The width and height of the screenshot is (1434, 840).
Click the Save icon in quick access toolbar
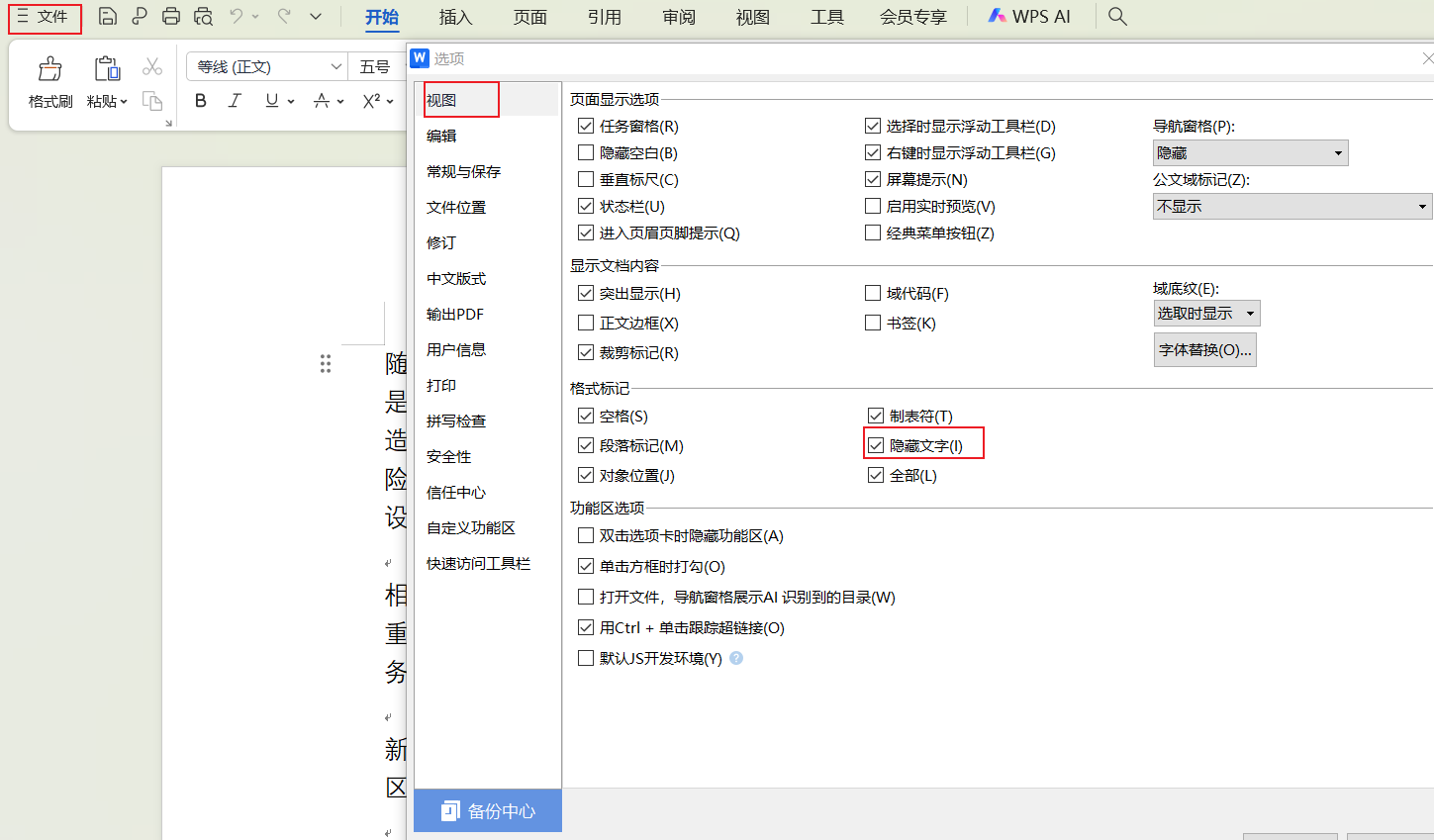click(108, 16)
